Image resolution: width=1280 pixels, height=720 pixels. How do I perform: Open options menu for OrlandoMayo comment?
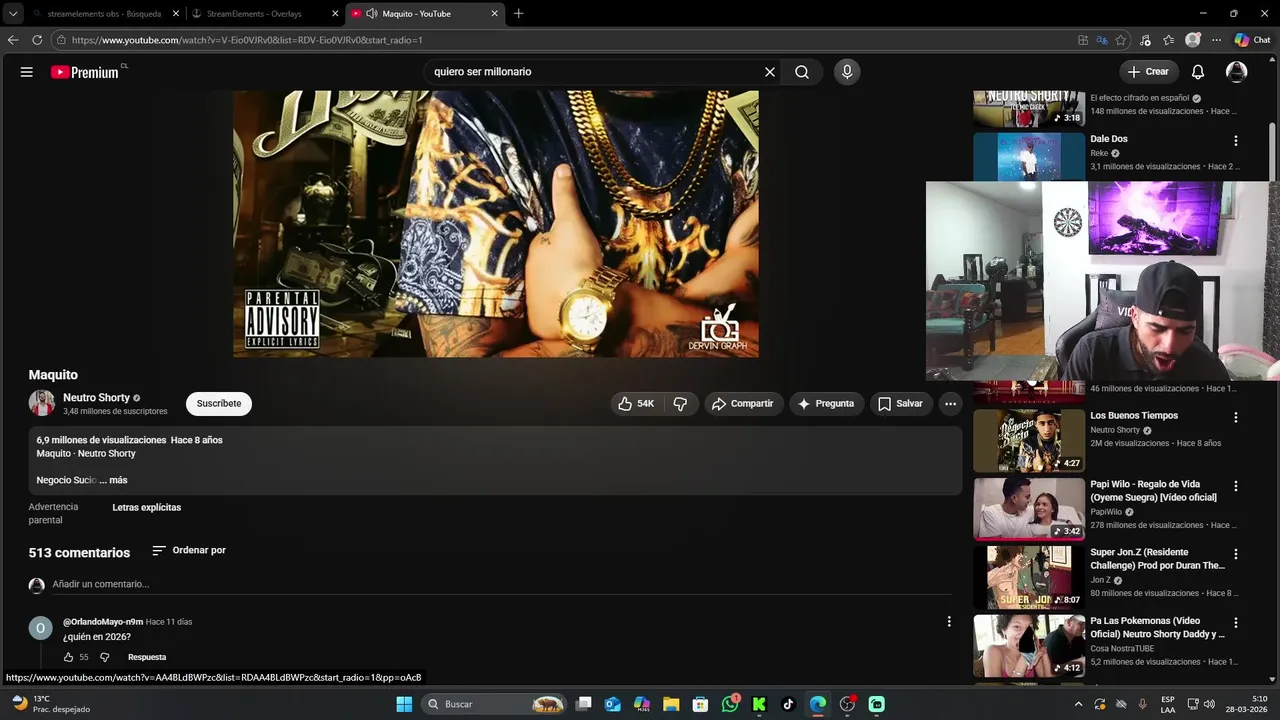click(x=949, y=621)
